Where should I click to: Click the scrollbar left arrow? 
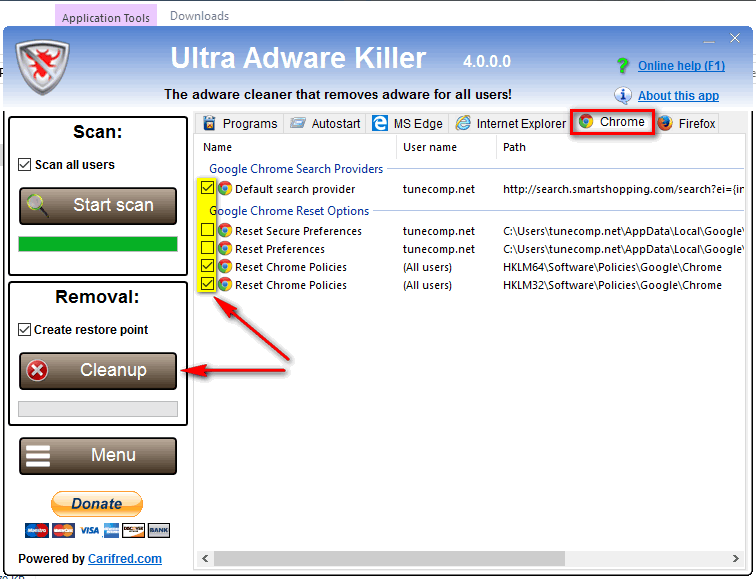205,558
